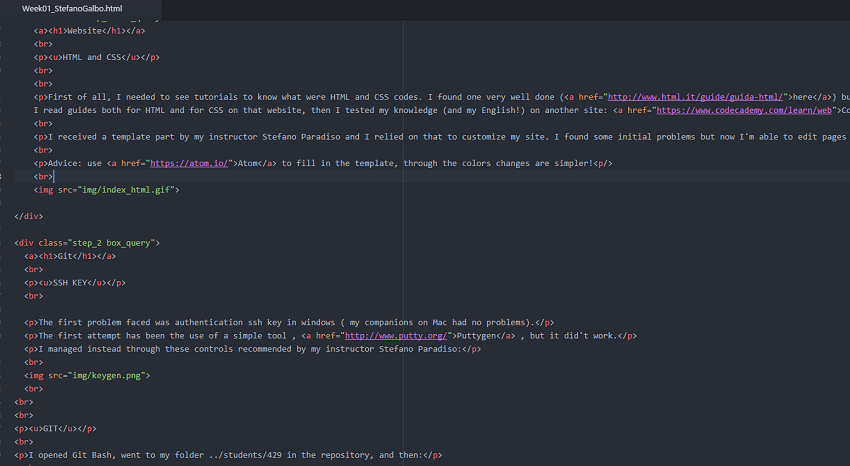Open the putty.org URL link
Screen dimensions: 850x466
point(396,336)
